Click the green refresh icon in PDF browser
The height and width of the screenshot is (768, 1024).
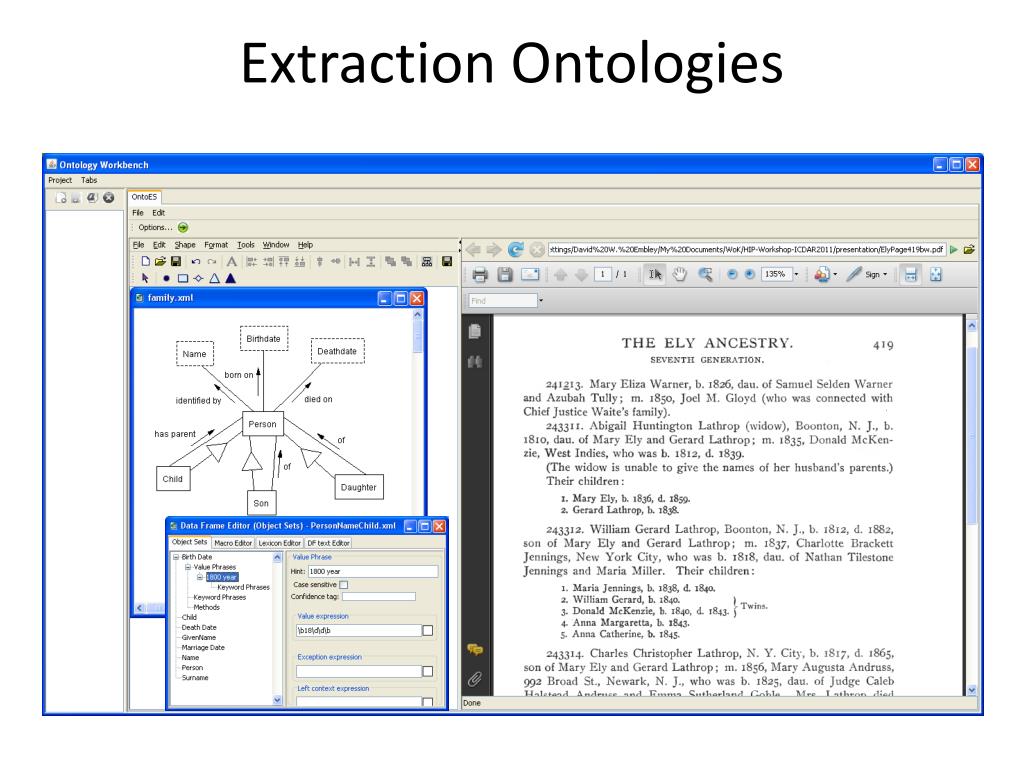516,249
